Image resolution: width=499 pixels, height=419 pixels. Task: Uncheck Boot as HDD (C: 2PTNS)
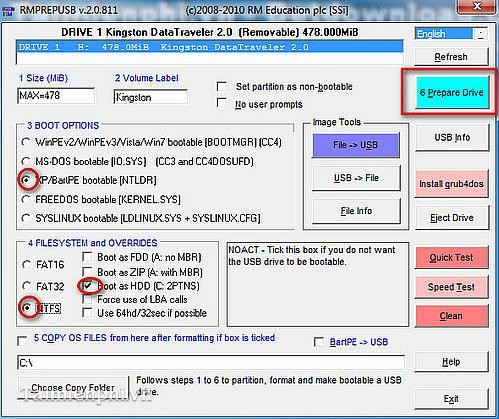click(x=88, y=286)
